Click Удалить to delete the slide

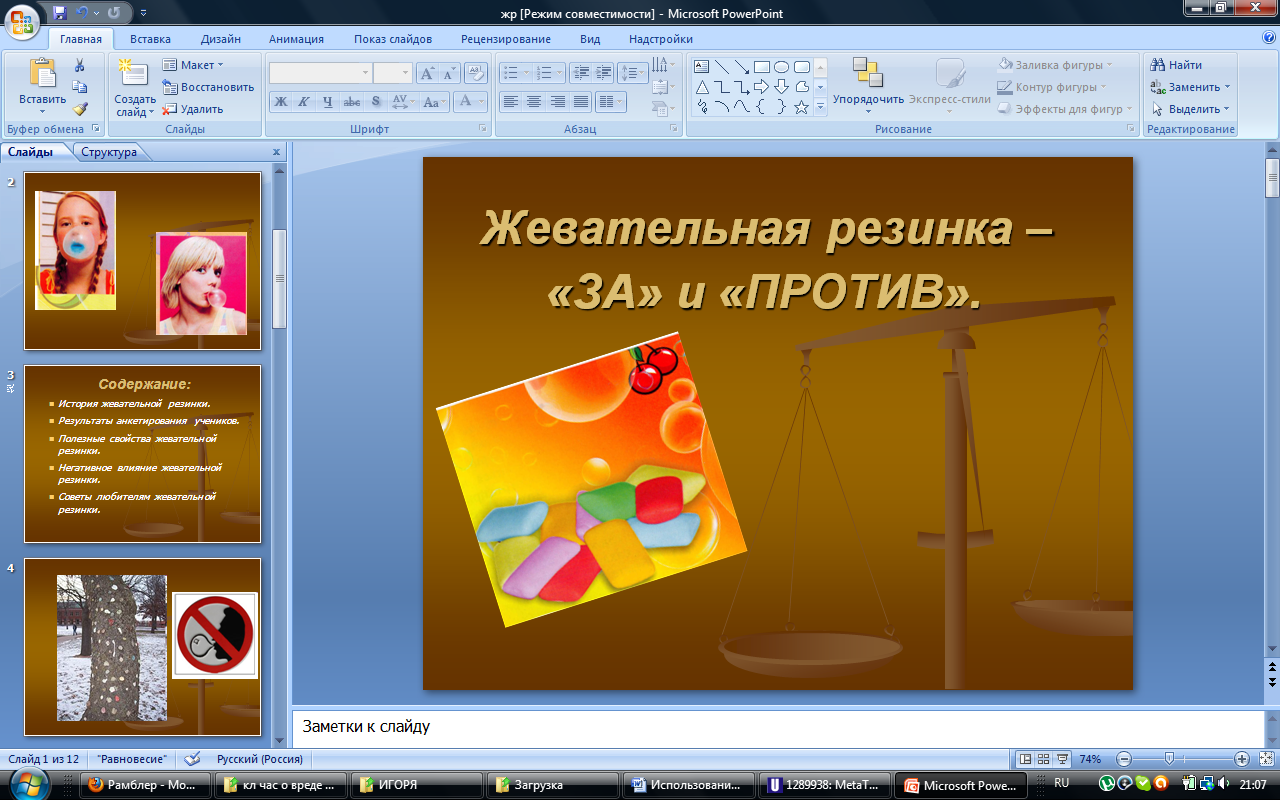click(193, 109)
